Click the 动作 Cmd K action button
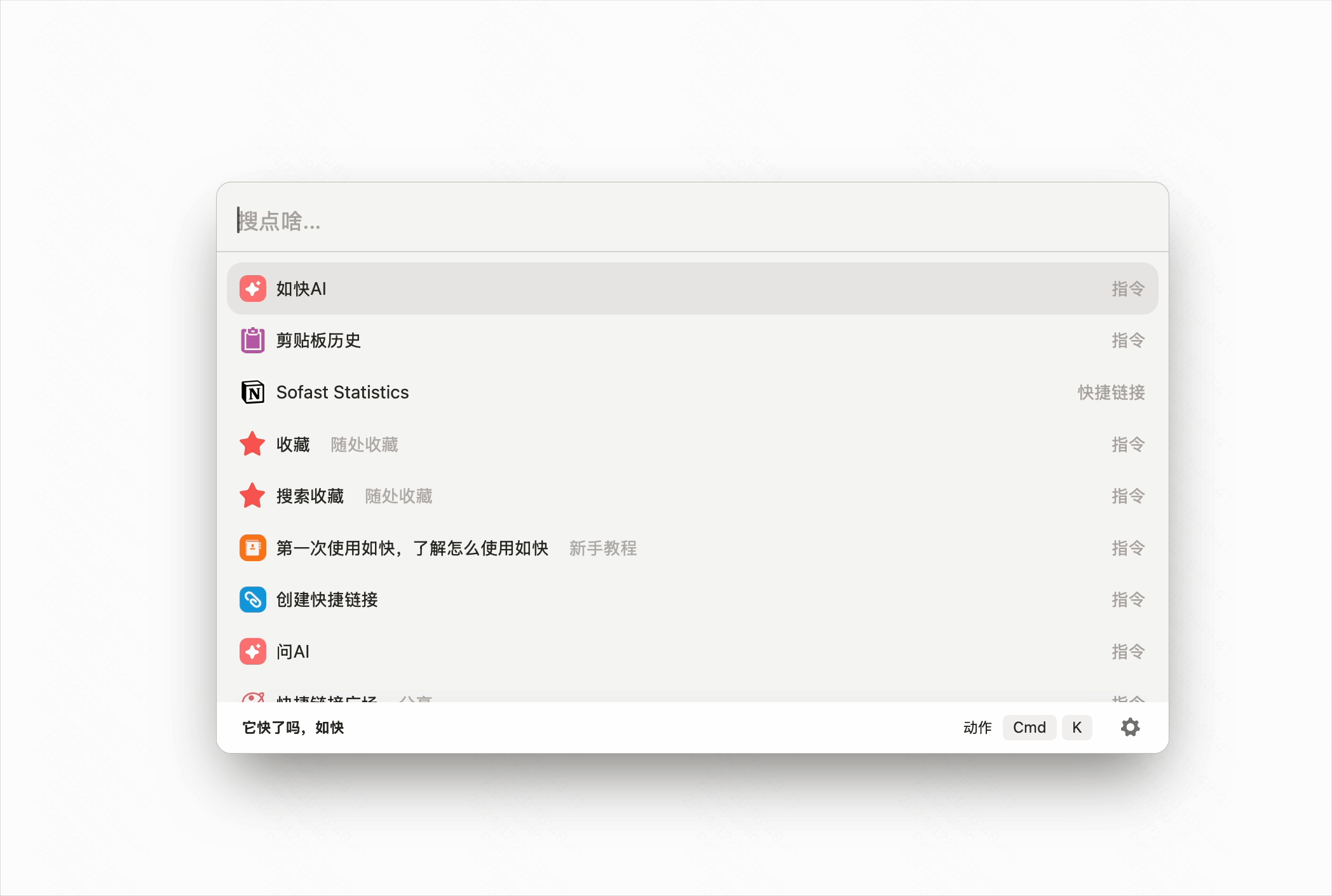This screenshot has height=896, width=1332. [1030, 727]
